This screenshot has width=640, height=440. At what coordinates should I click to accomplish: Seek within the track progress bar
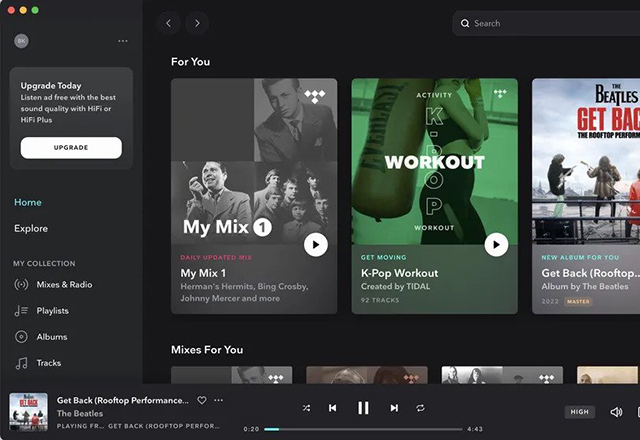[363, 429]
